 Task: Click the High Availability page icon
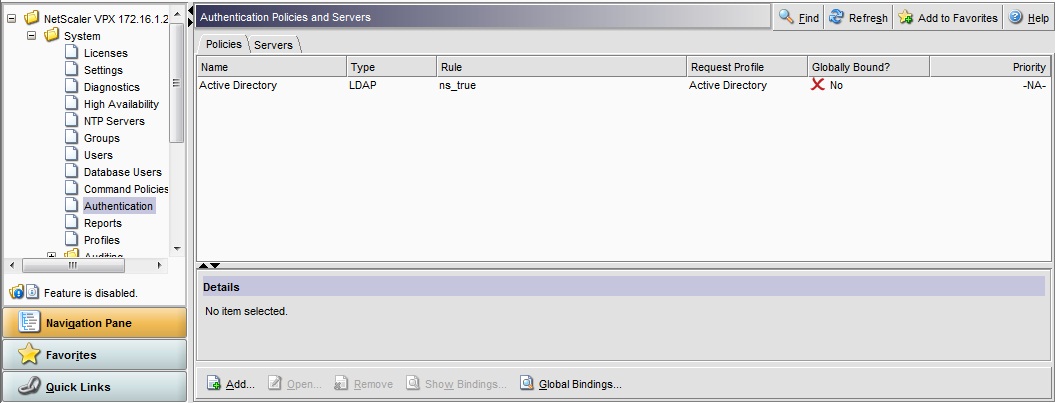[71, 103]
